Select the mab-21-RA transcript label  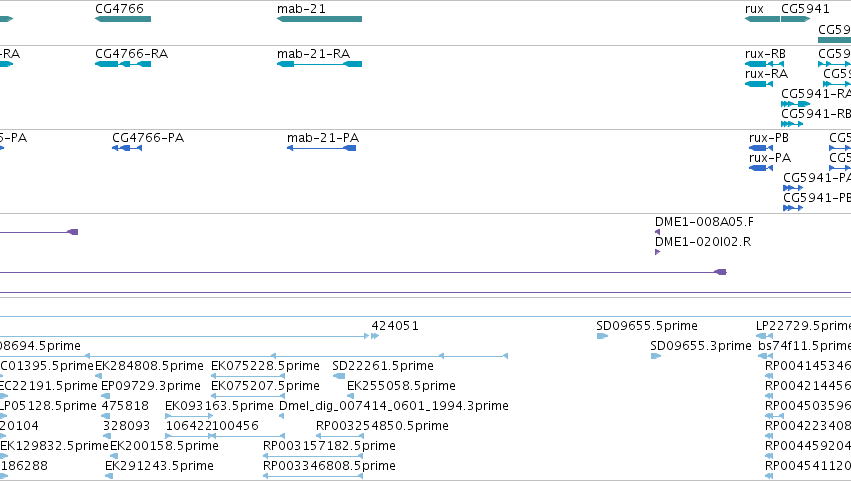coord(314,54)
